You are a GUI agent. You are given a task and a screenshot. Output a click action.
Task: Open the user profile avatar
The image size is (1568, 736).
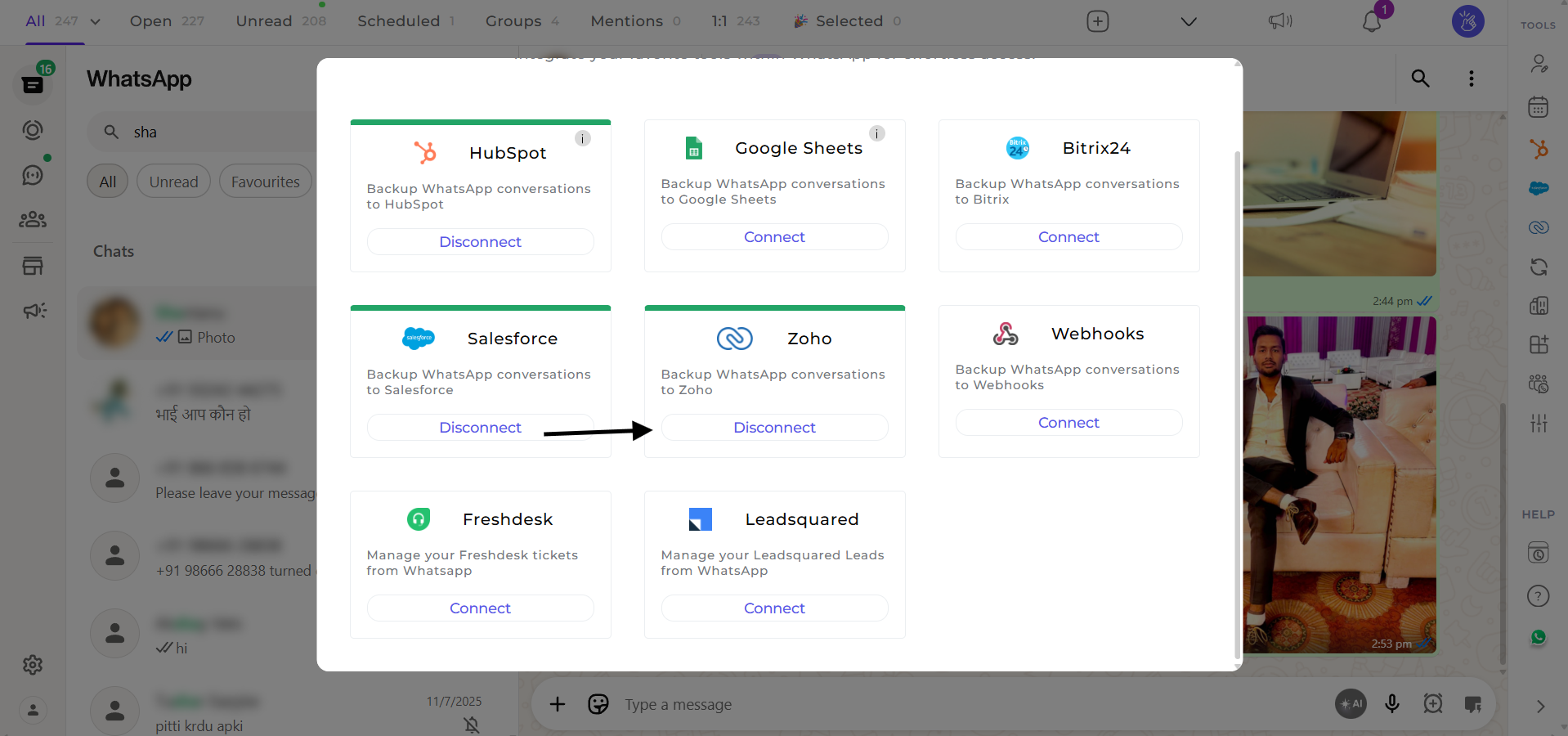pos(1468,21)
